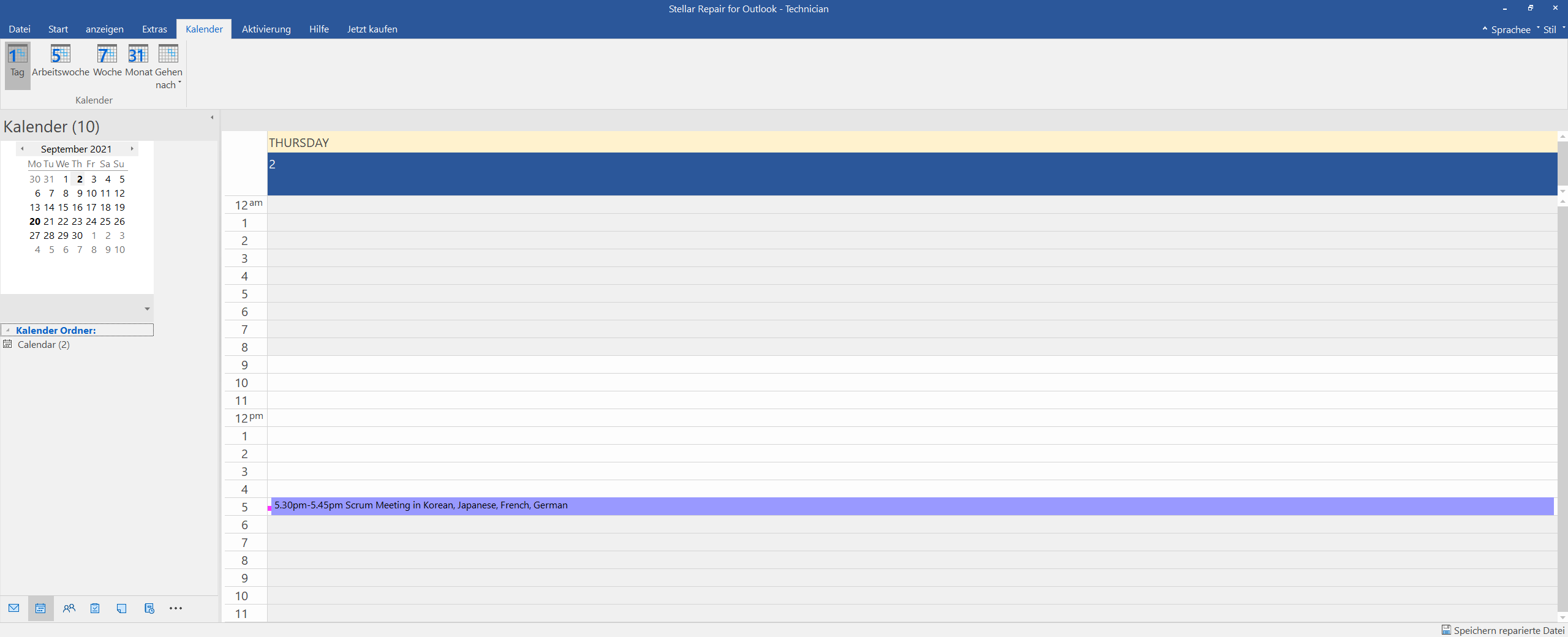The height and width of the screenshot is (637, 1568).
Task: Open the Tasks clipboard icon
Action: (x=95, y=608)
